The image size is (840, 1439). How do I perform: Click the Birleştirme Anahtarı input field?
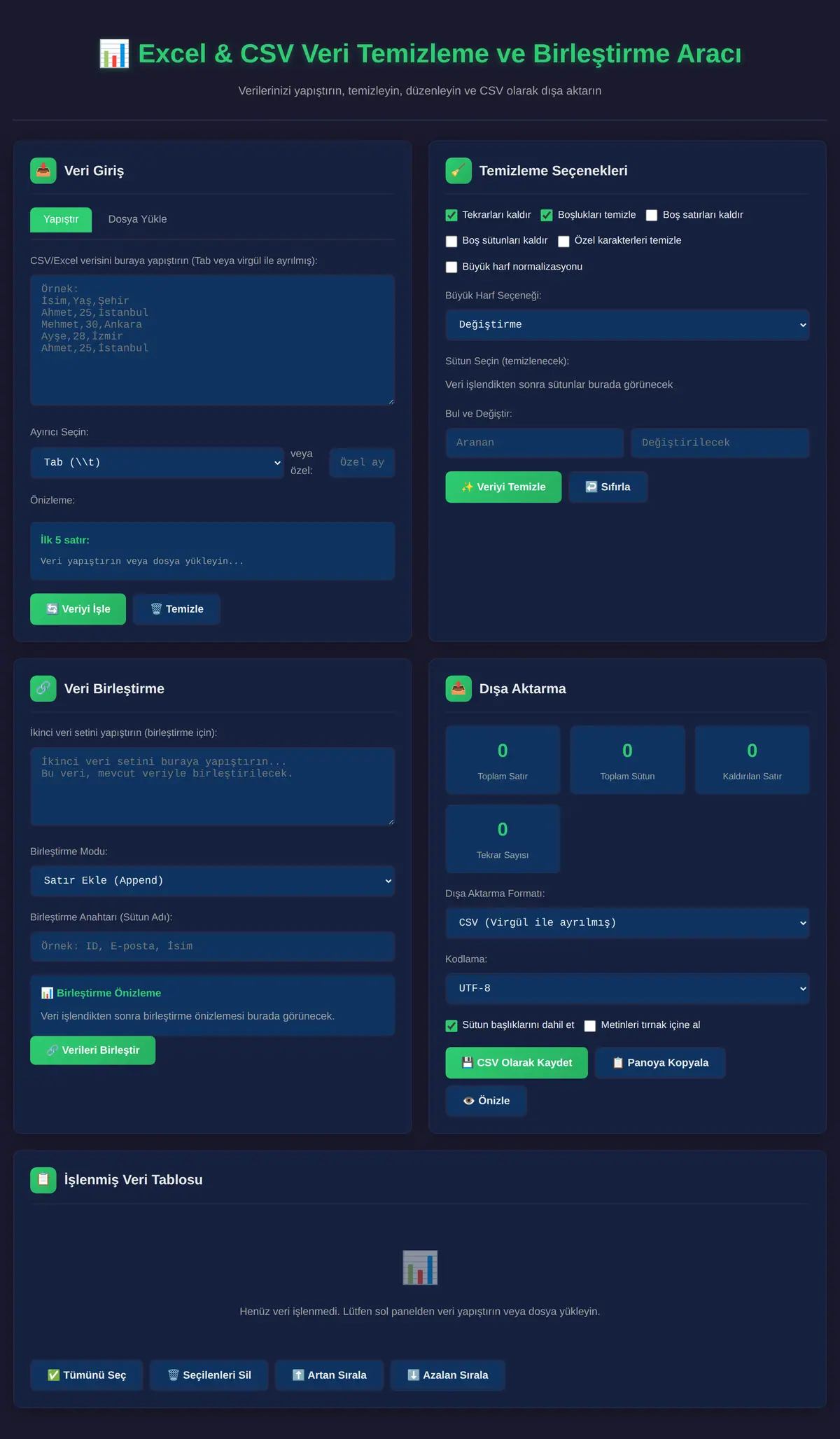(212, 947)
